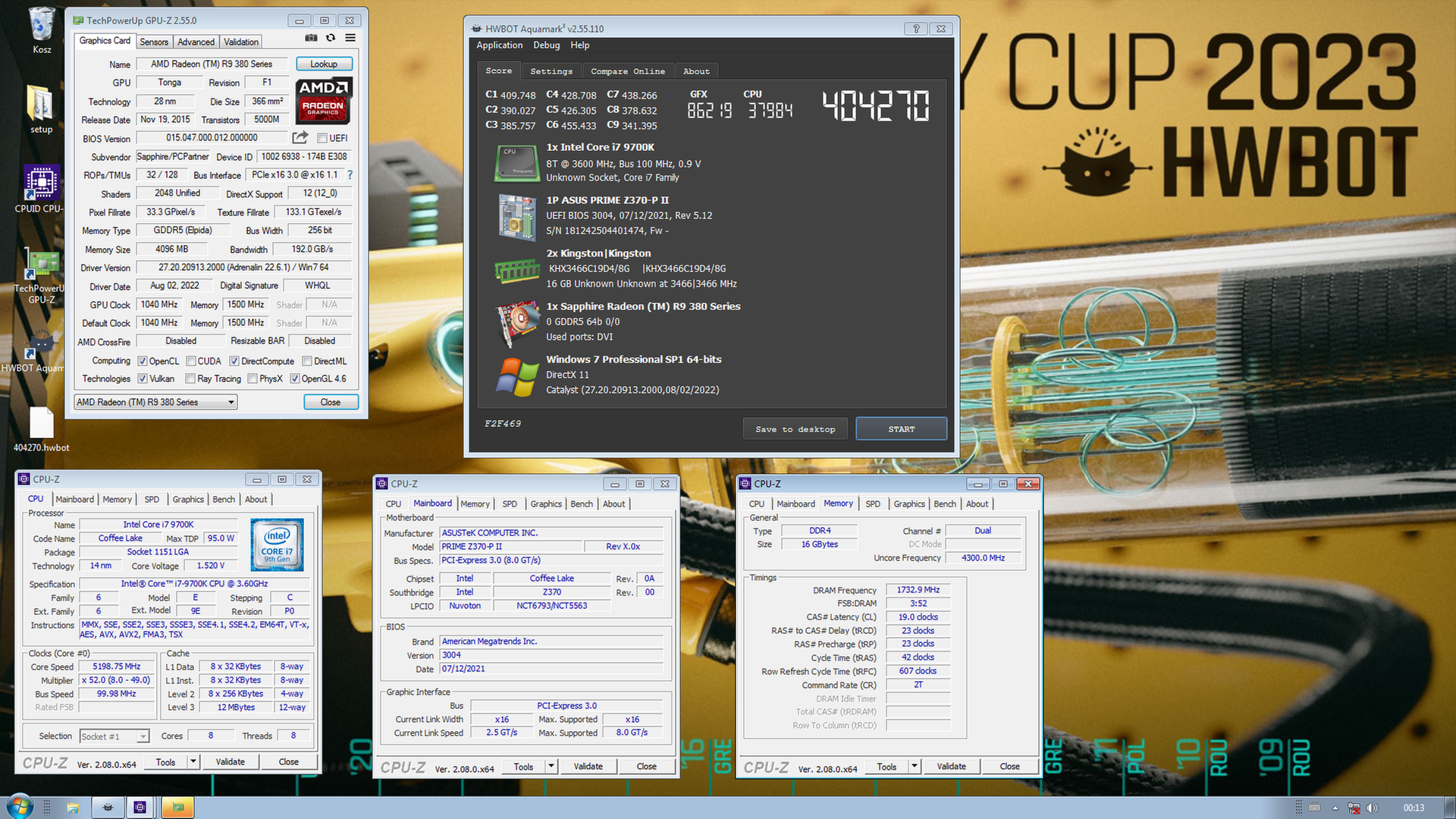1456x819 pixels.
Task: Click keyboard icon in system tray
Action: coord(1314,808)
